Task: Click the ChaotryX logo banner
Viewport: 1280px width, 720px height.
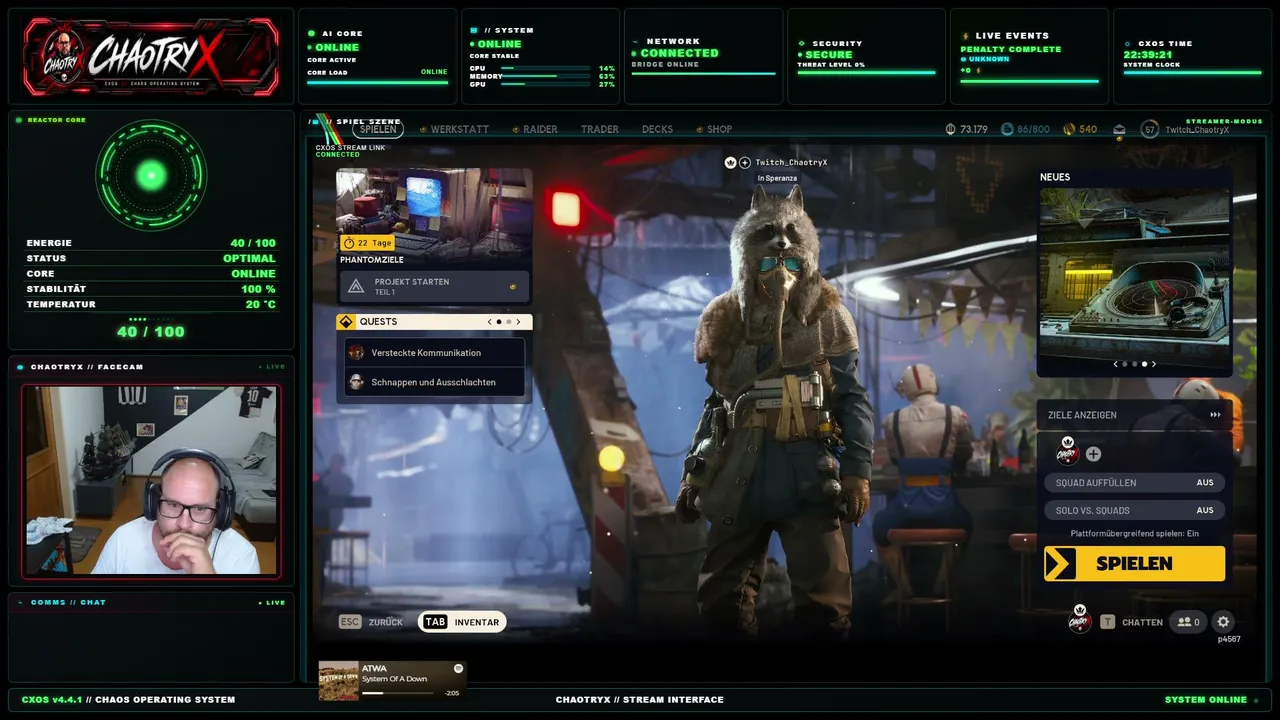Action: pyautogui.click(x=151, y=56)
